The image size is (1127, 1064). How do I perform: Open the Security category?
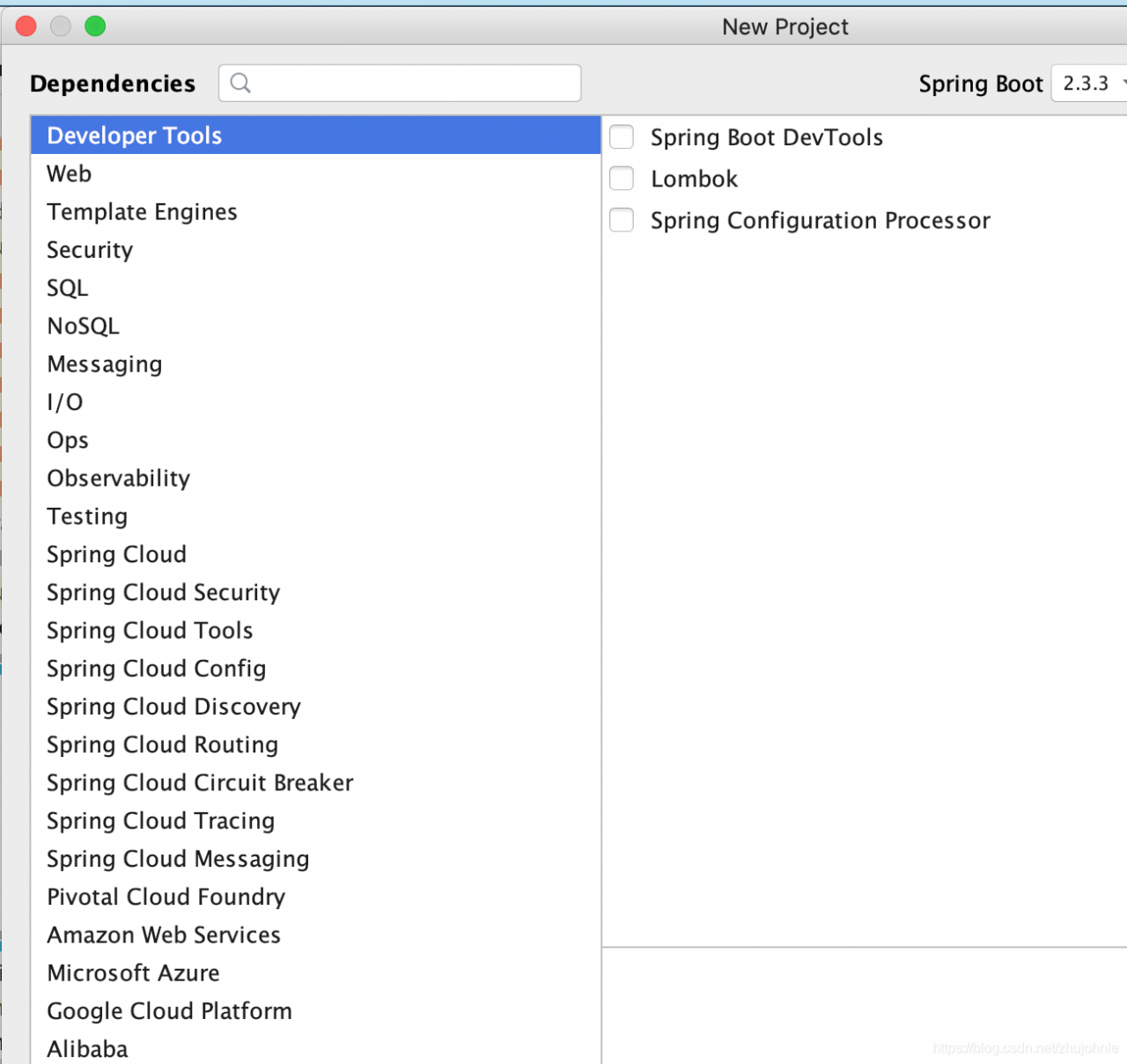(316, 250)
